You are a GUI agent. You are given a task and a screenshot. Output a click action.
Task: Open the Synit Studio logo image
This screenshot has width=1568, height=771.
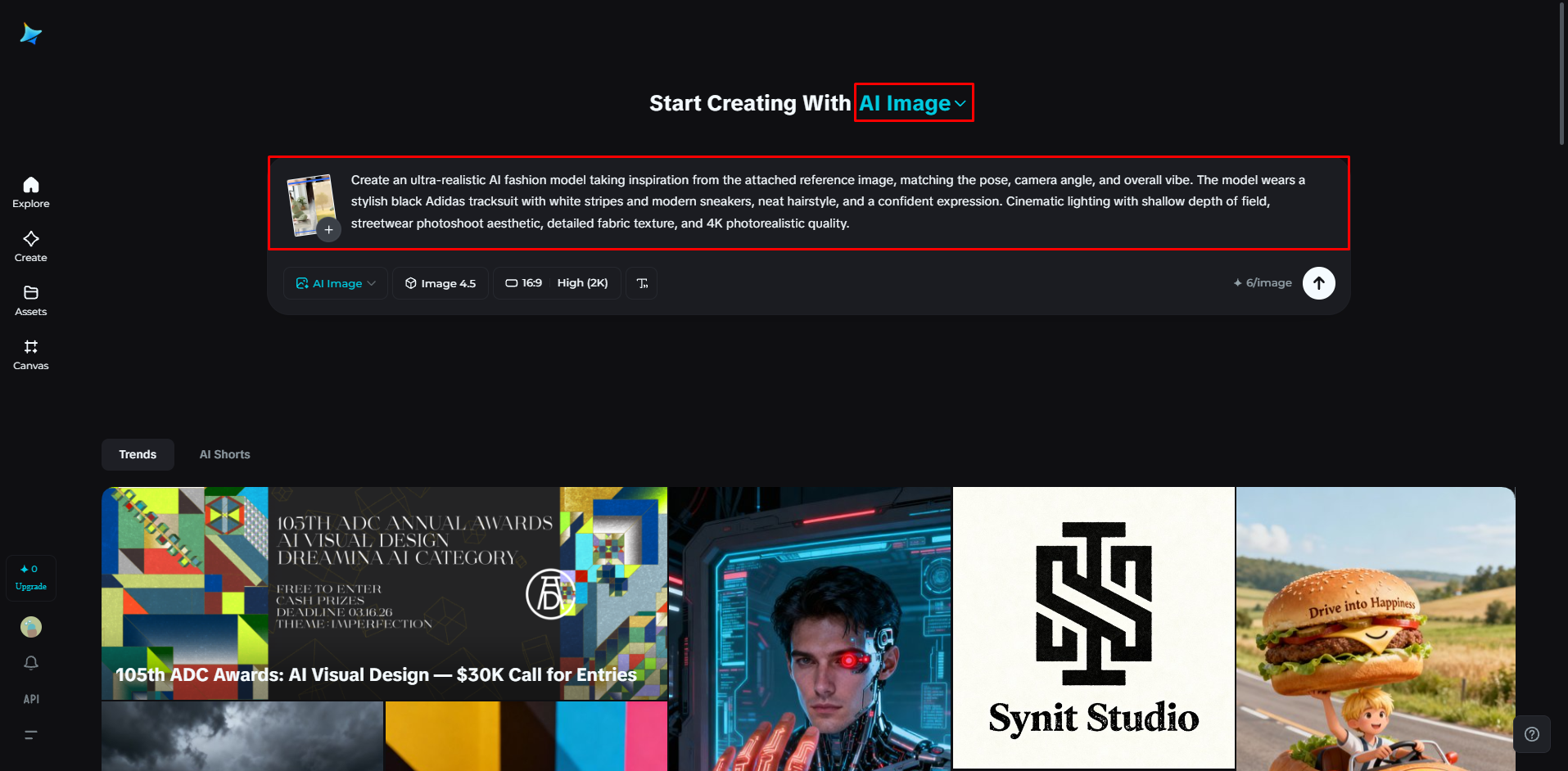1094,628
